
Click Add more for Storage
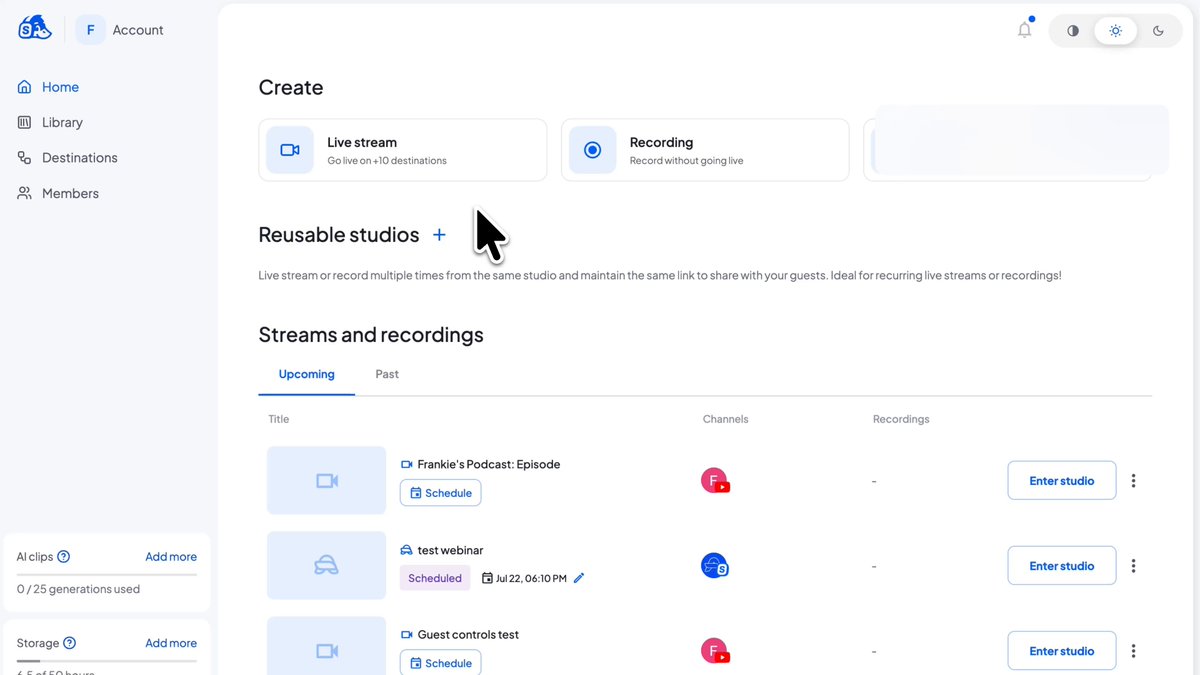click(x=171, y=643)
